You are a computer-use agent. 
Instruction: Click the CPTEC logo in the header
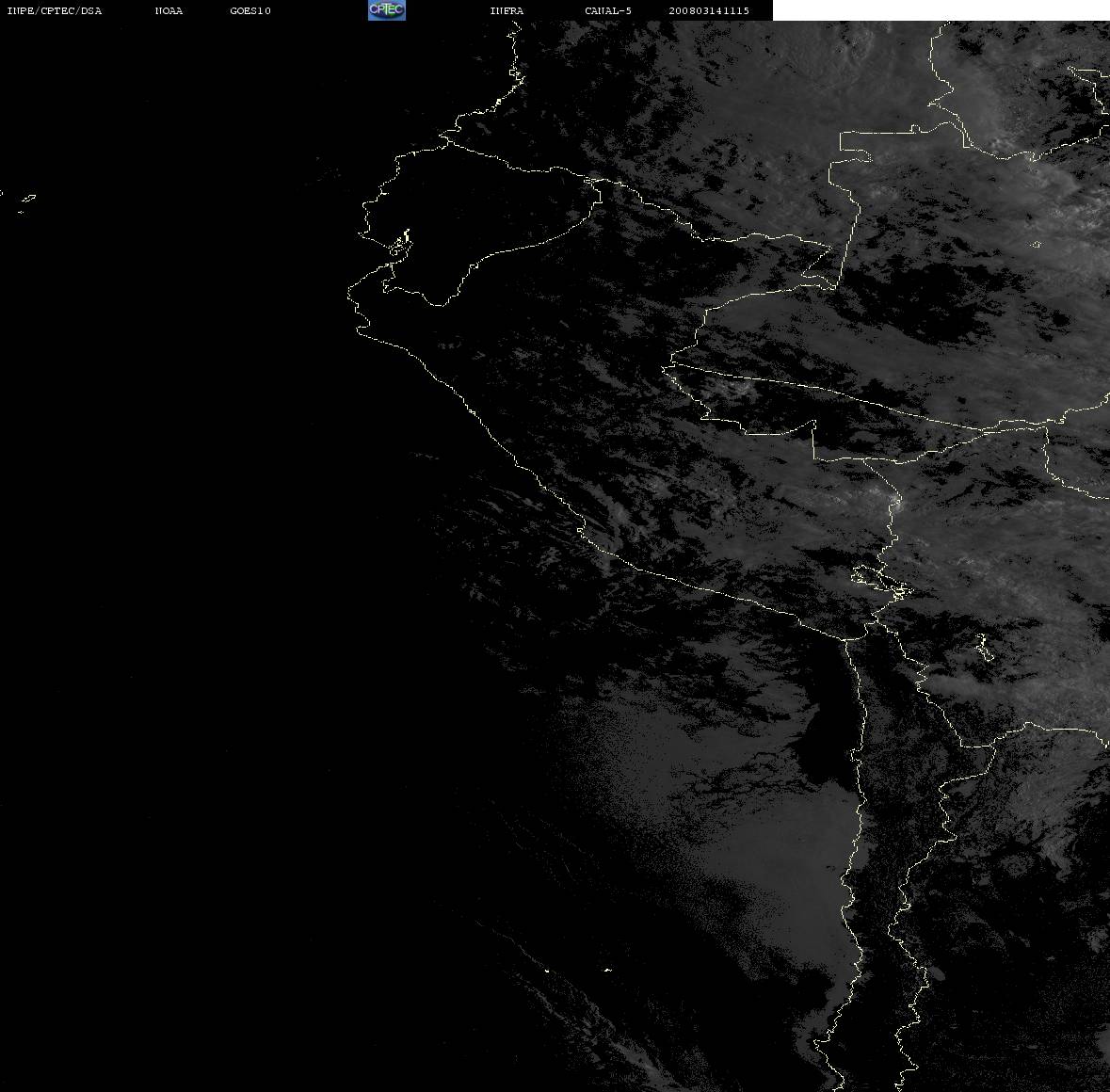click(387, 10)
